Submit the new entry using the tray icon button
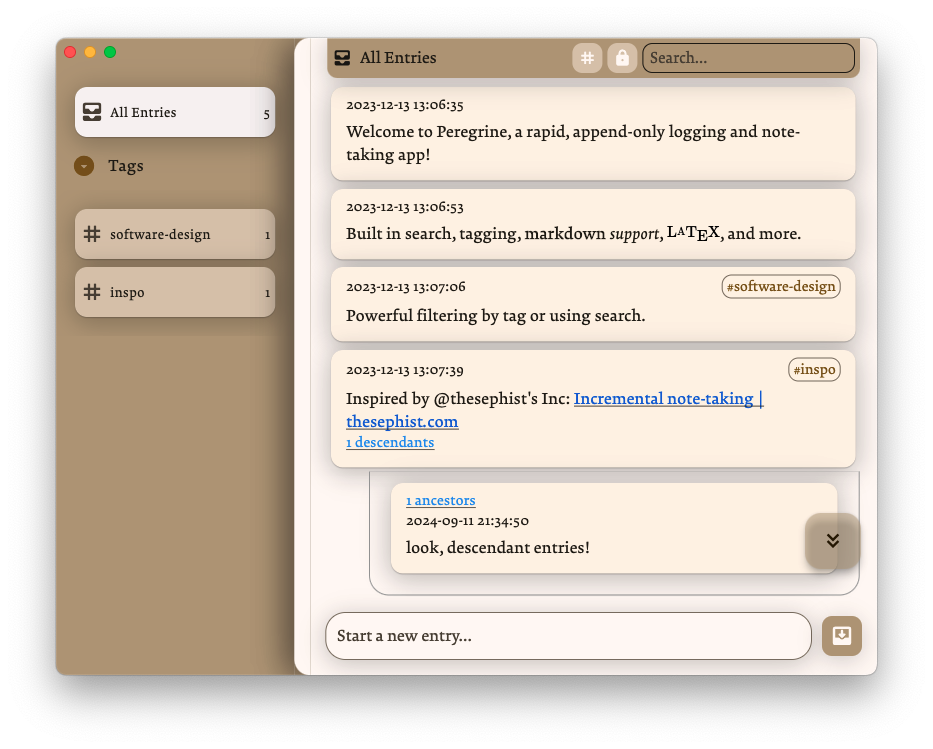This screenshot has height=749, width=933. pyautogui.click(x=841, y=635)
